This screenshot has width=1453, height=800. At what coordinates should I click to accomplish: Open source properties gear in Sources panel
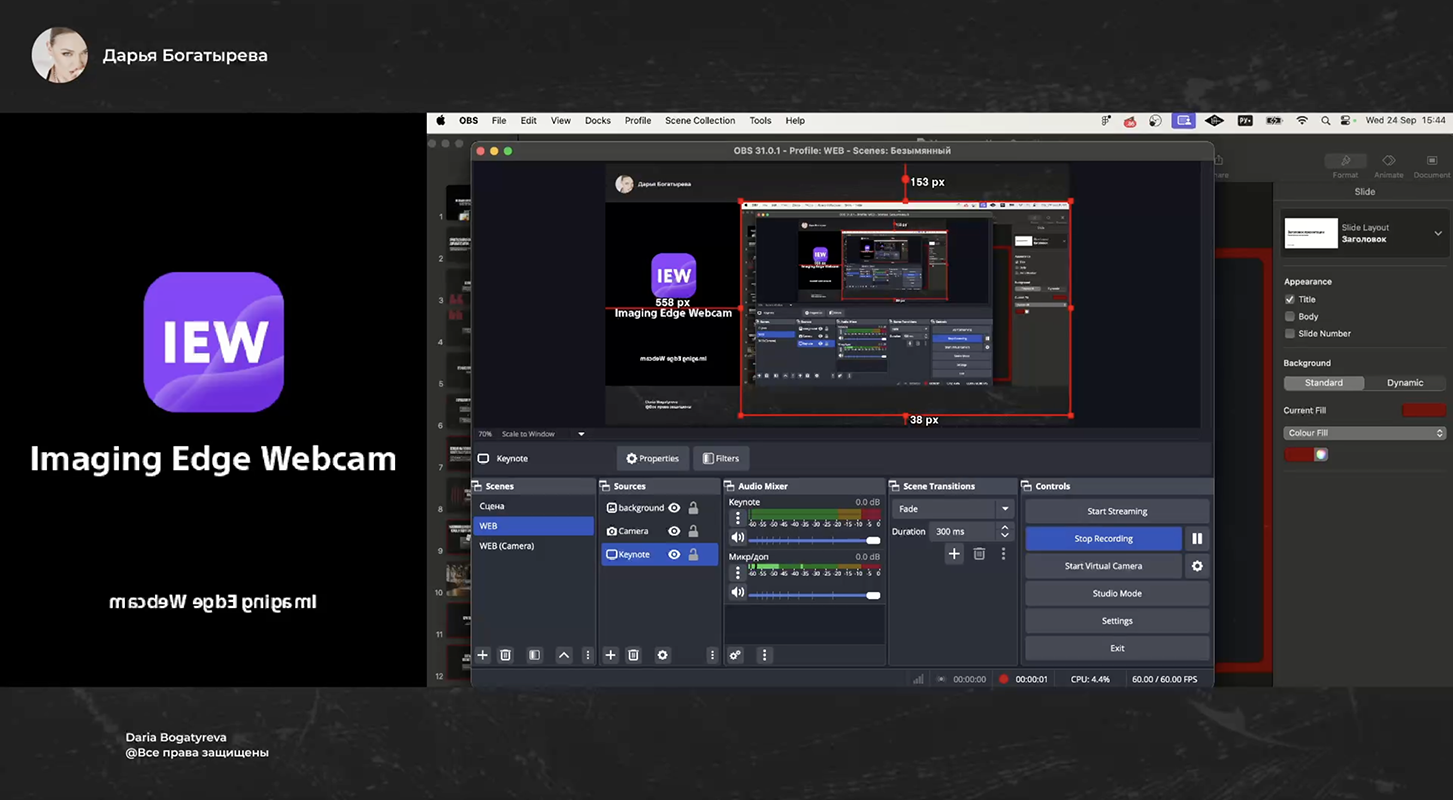click(662, 655)
